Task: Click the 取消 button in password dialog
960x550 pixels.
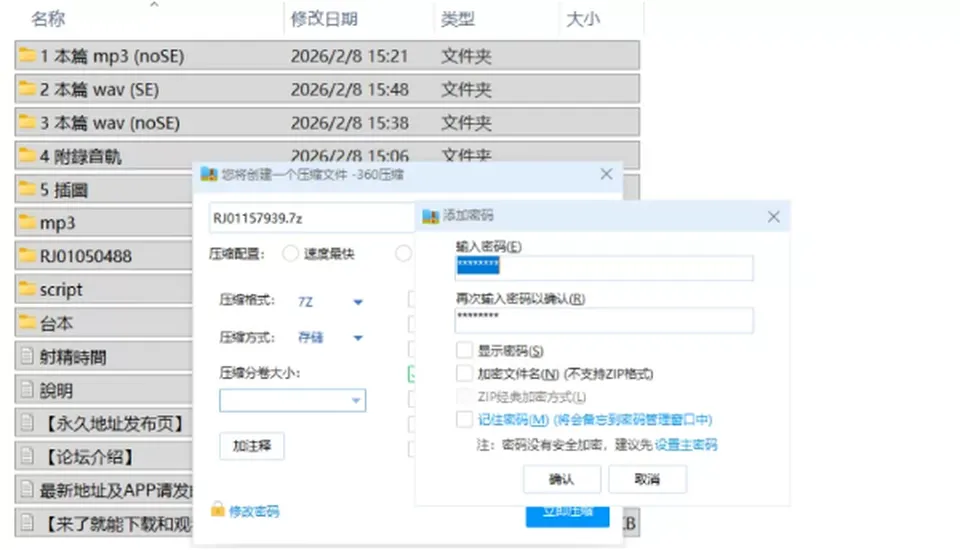Action: pos(647,479)
